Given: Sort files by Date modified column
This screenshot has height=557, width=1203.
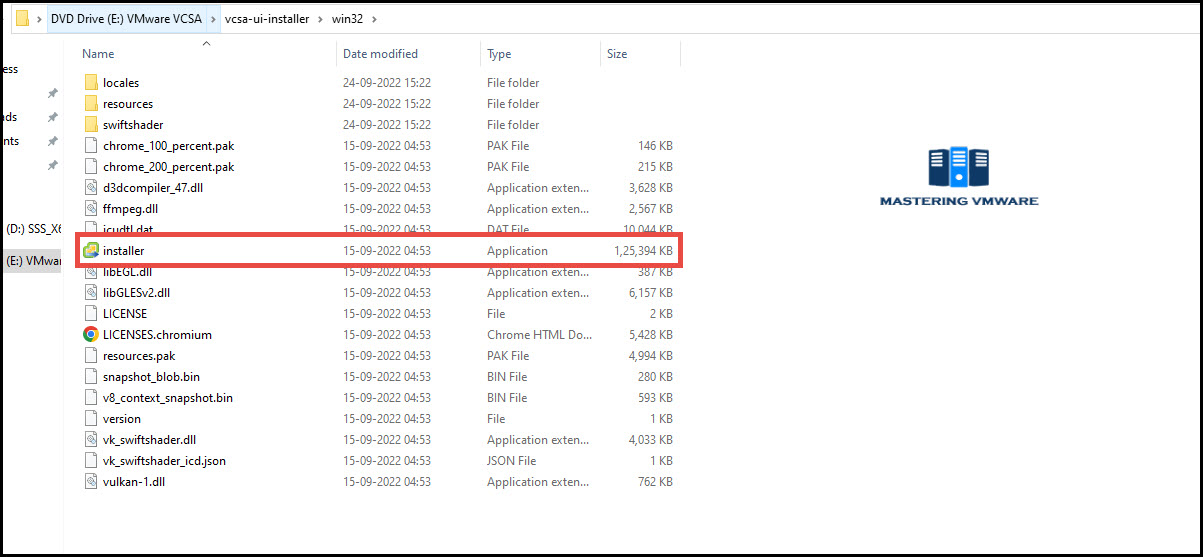Looking at the screenshot, I should (380, 54).
